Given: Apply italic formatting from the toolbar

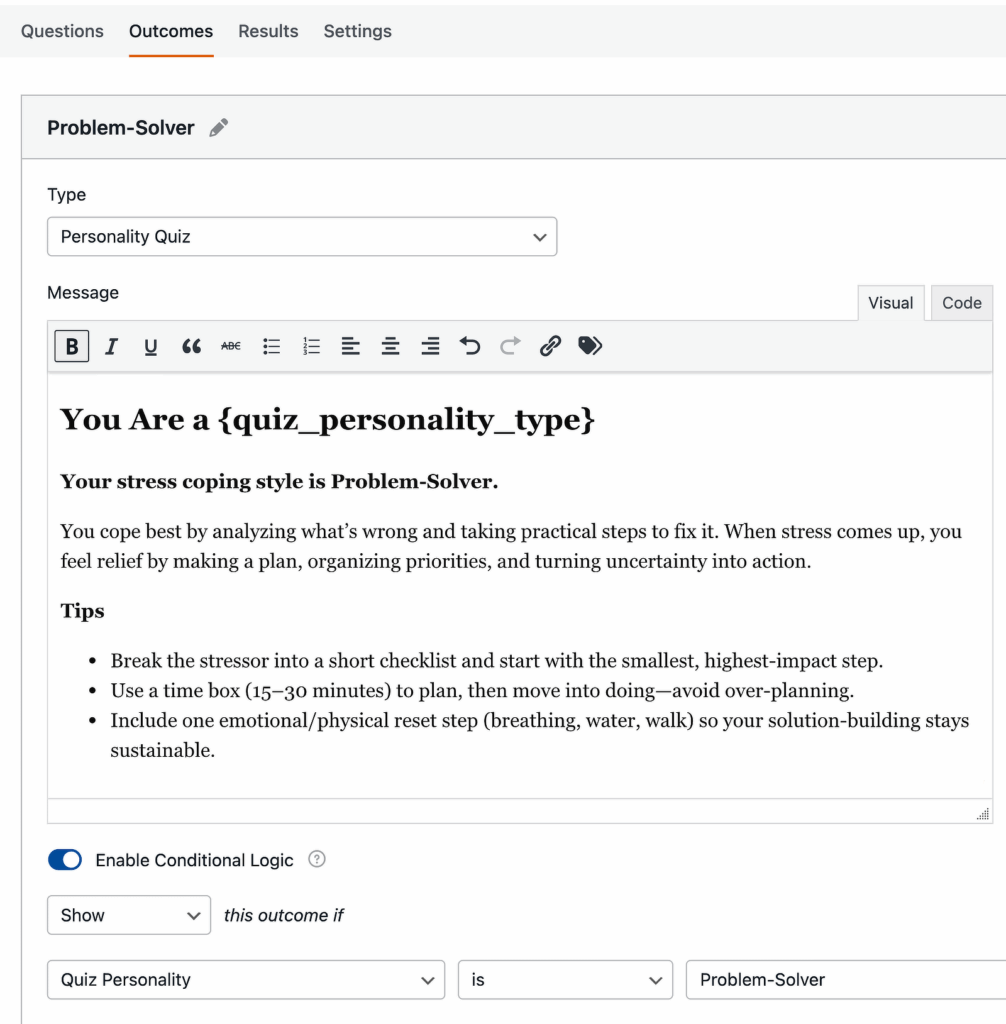Looking at the screenshot, I should [111, 346].
